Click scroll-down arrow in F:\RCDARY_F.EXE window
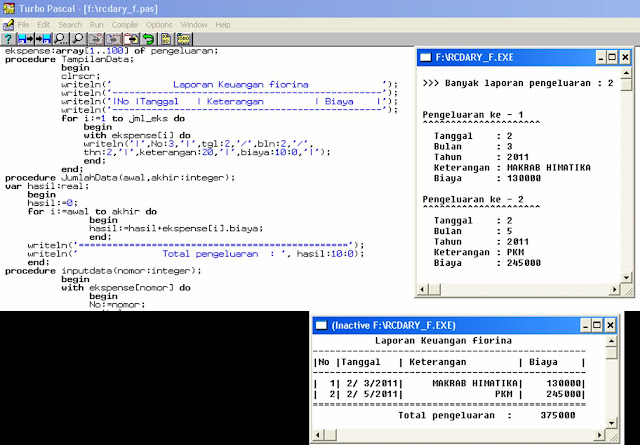The image size is (640, 445). pos(626,278)
